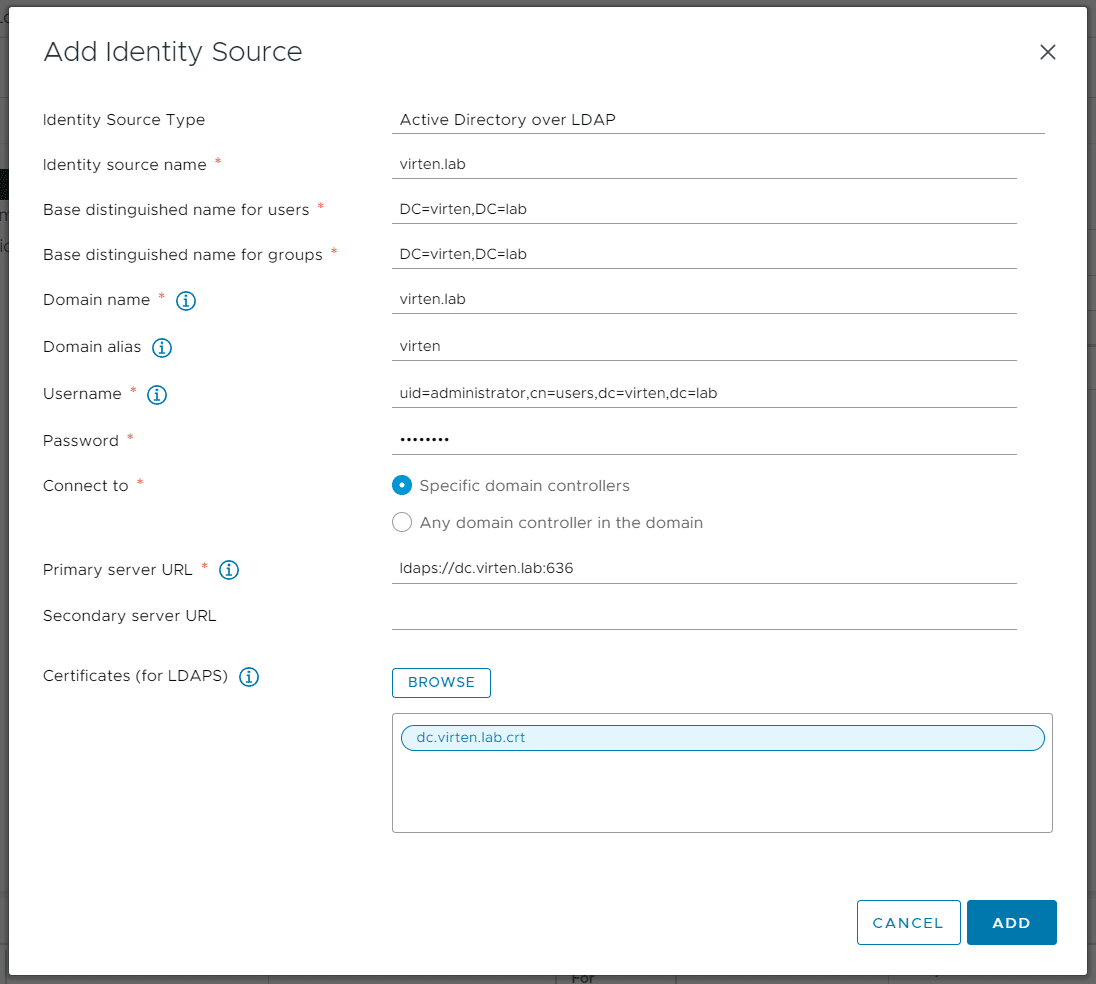Select the dc.virten.lab.crt certificate entry
This screenshot has width=1096, height=984.
(x=722, y=738)
